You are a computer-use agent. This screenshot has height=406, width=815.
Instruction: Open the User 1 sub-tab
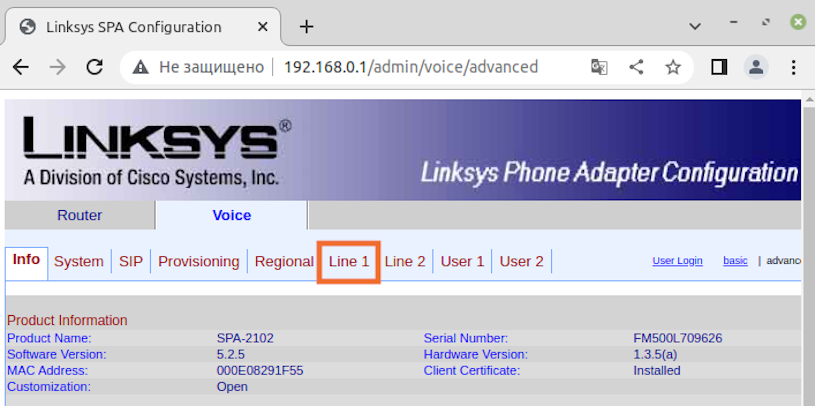point(462,261)
